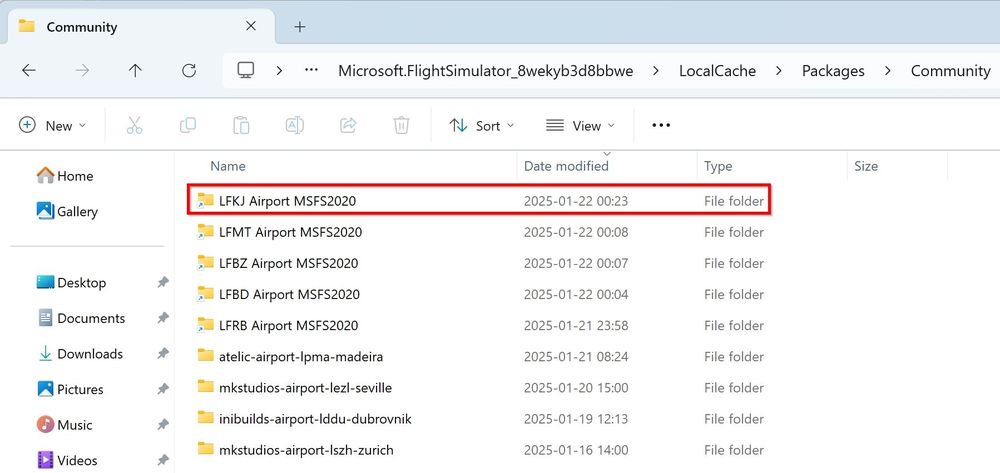Click the Copy icon in toolbar
This screenshot has height=473, width=1000.
click(188, 125)
